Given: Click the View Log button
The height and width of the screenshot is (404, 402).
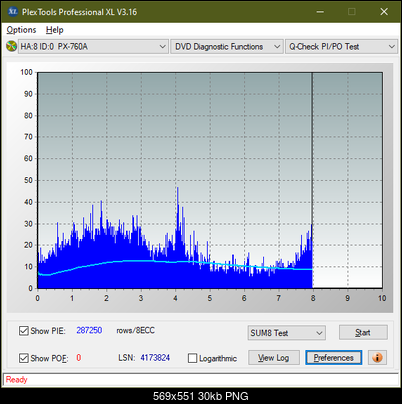Looking at the screenshot, I should click(274, 358).
